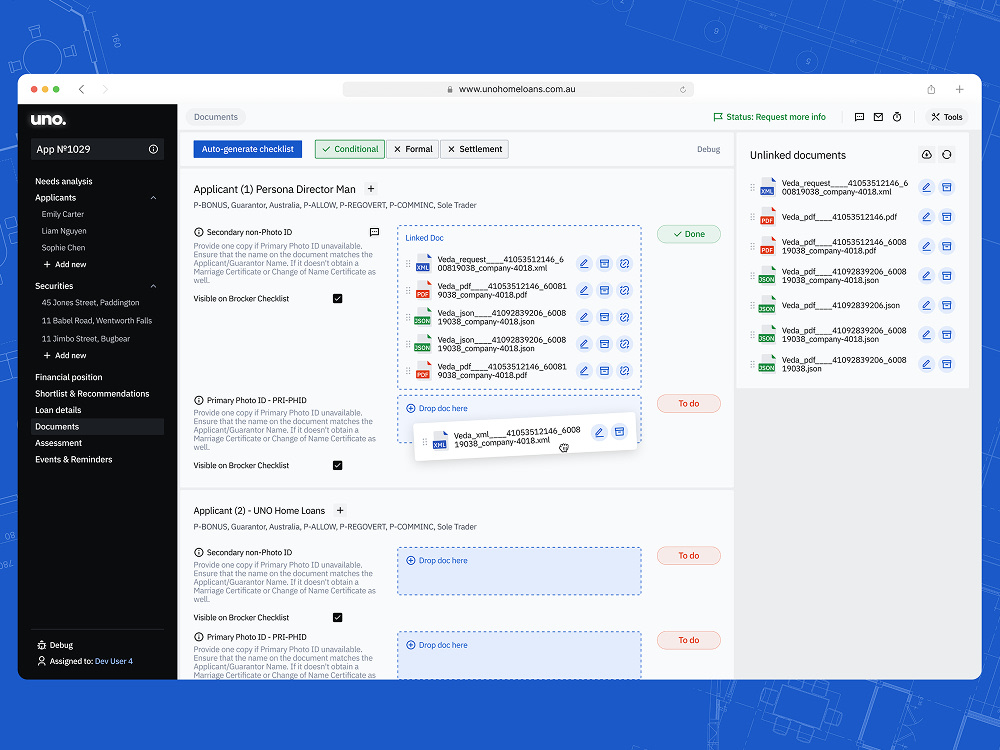1000x750 pixels.
Task: Open the mail envelope icon in top bar
Action: click(878, 117)
